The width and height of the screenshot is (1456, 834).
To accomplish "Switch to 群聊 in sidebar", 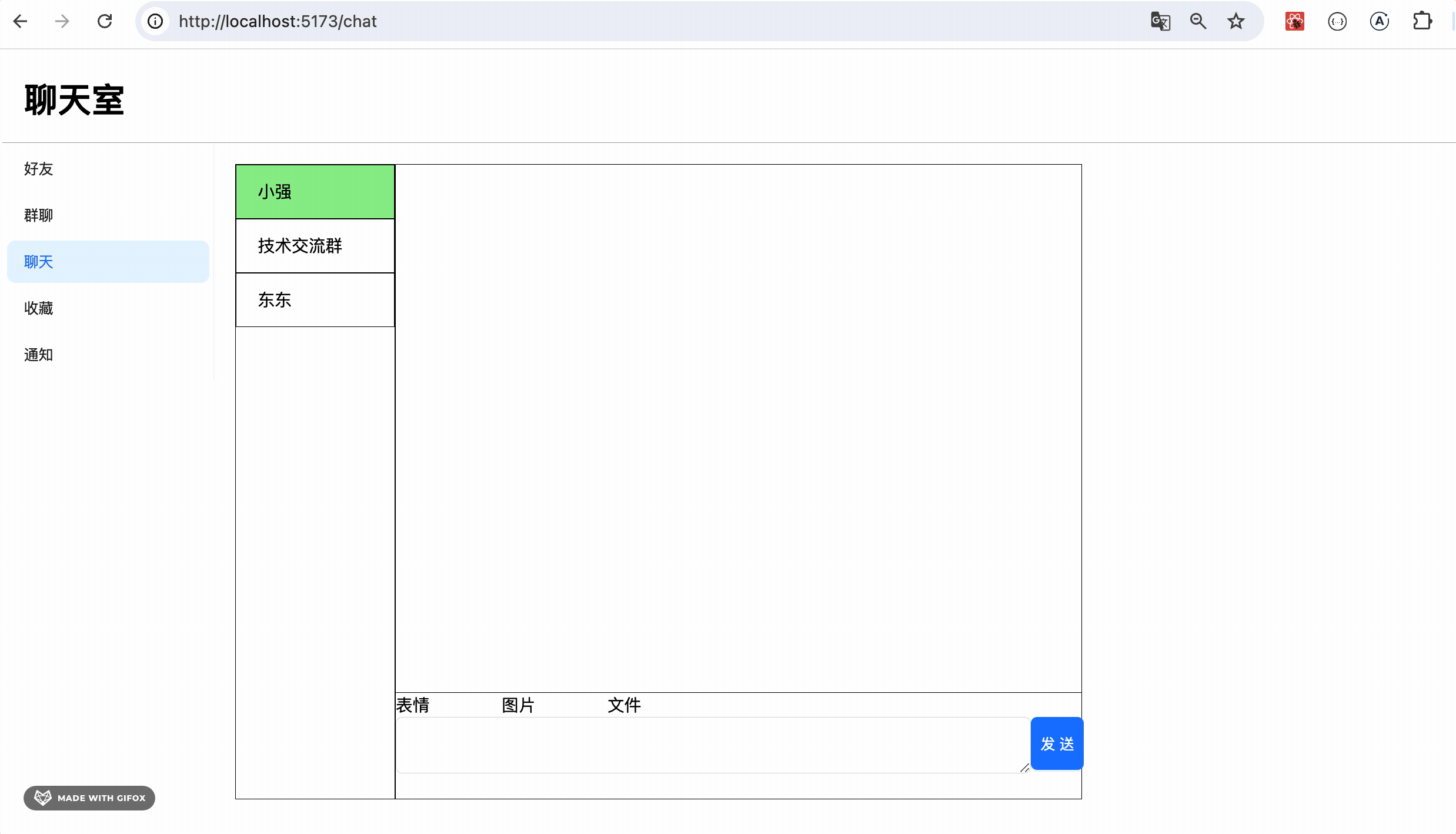I will (39, 215).
